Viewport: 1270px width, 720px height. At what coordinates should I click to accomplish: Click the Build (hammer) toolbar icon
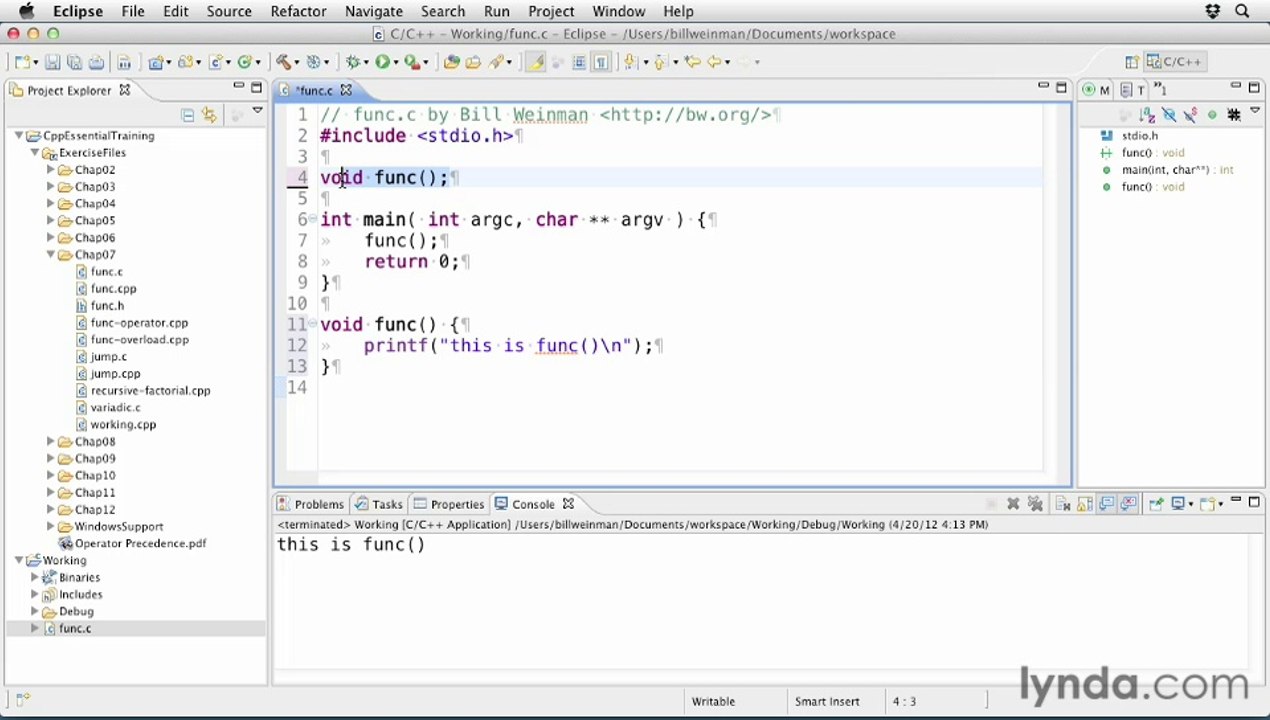click(x=283, y=62)
